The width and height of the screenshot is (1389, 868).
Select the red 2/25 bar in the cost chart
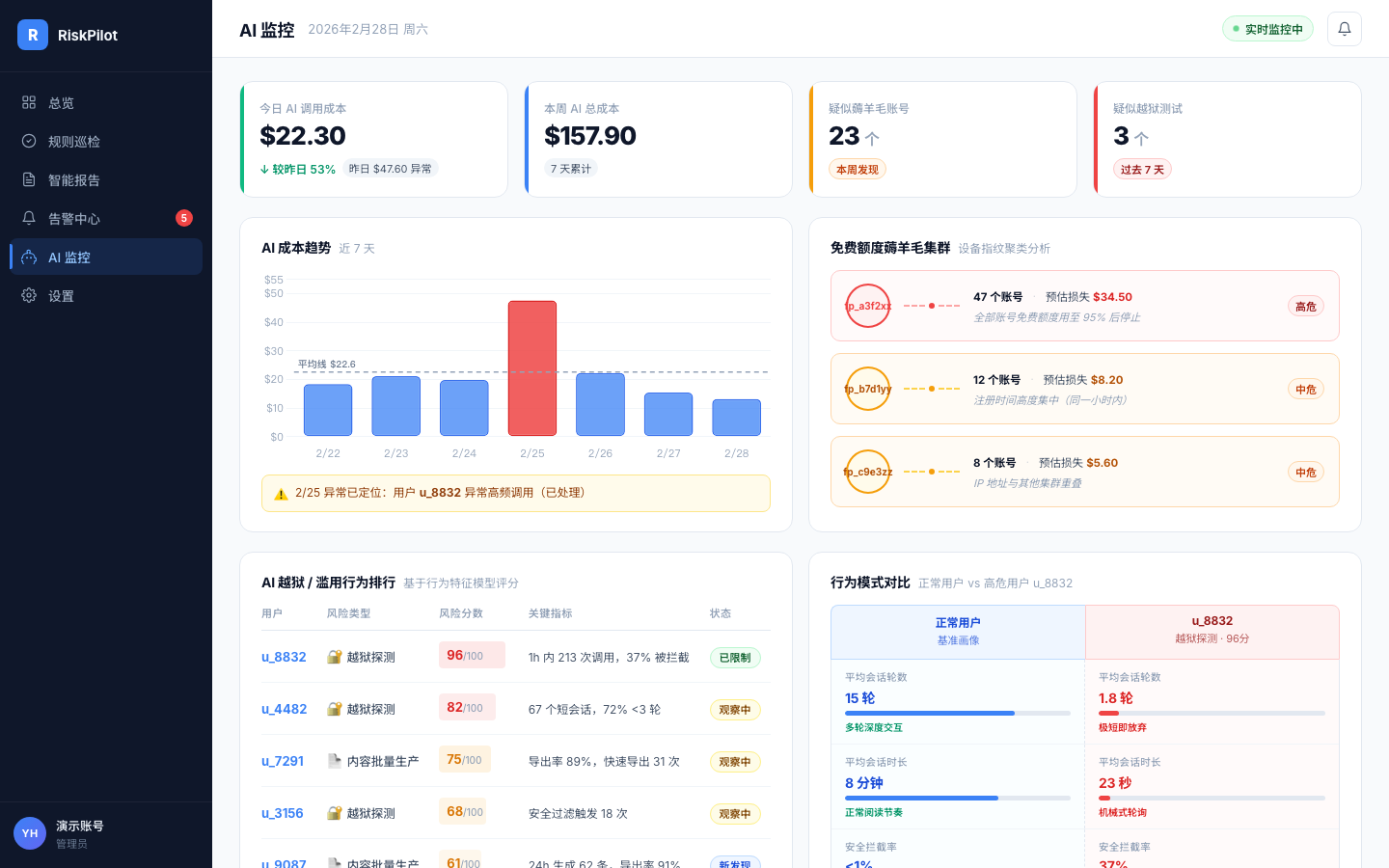pos(531,367)
